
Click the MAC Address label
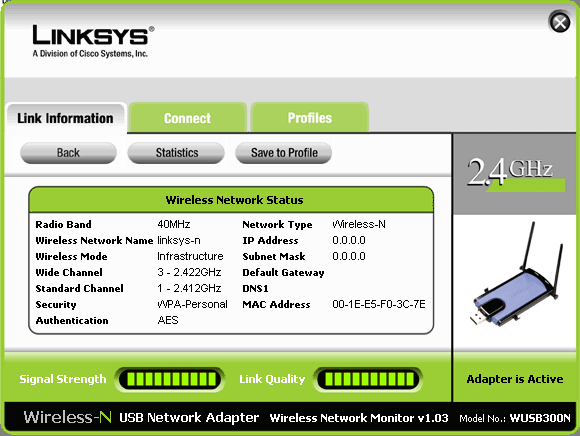276,304
